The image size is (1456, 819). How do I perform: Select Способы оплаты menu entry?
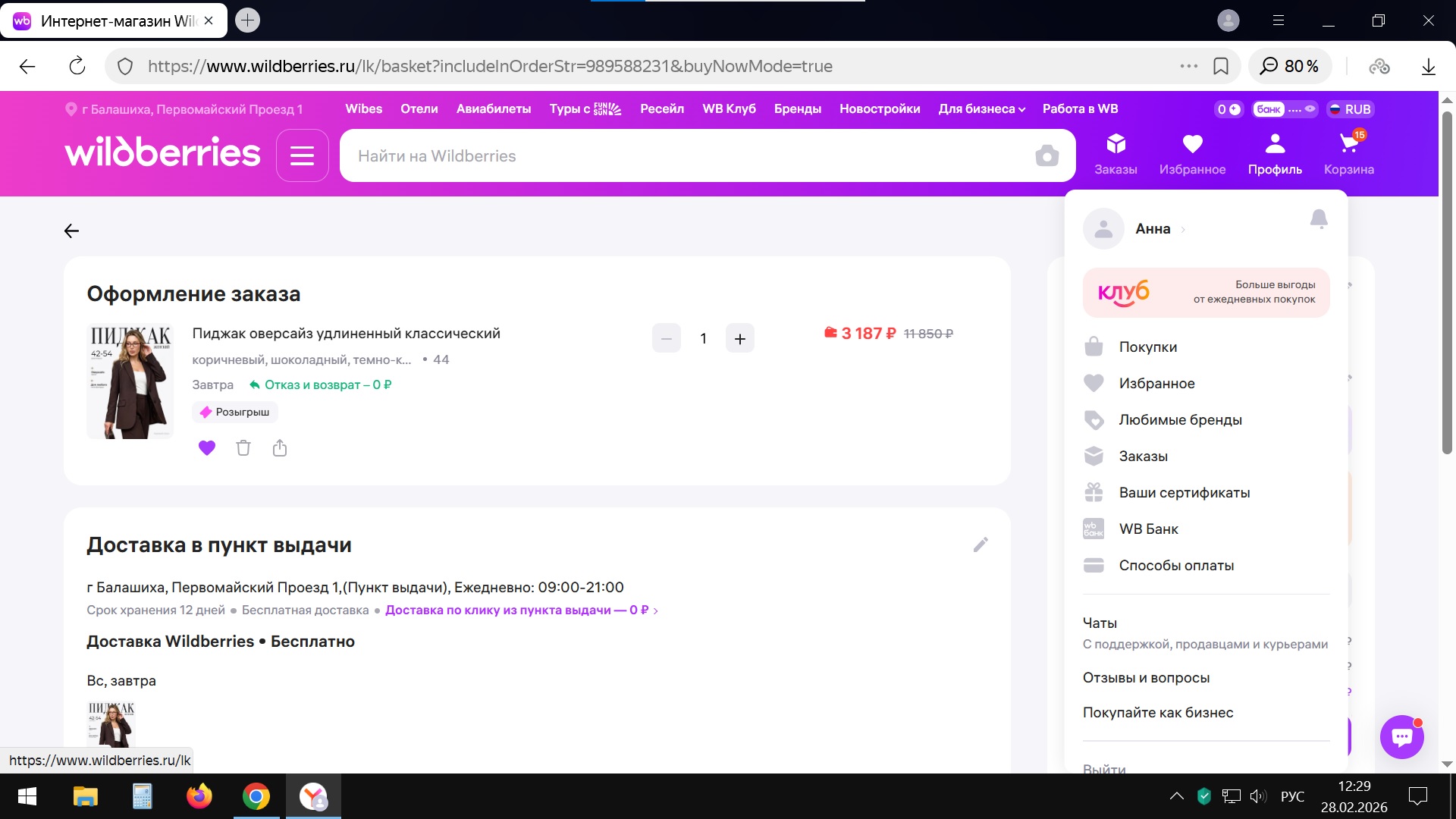[x=1175, y=566]
